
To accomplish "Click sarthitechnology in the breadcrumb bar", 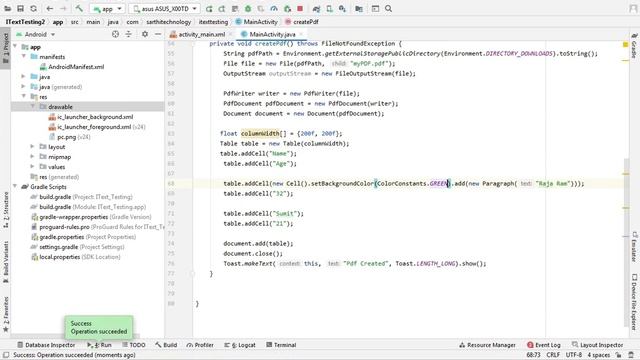I will 169,22.
